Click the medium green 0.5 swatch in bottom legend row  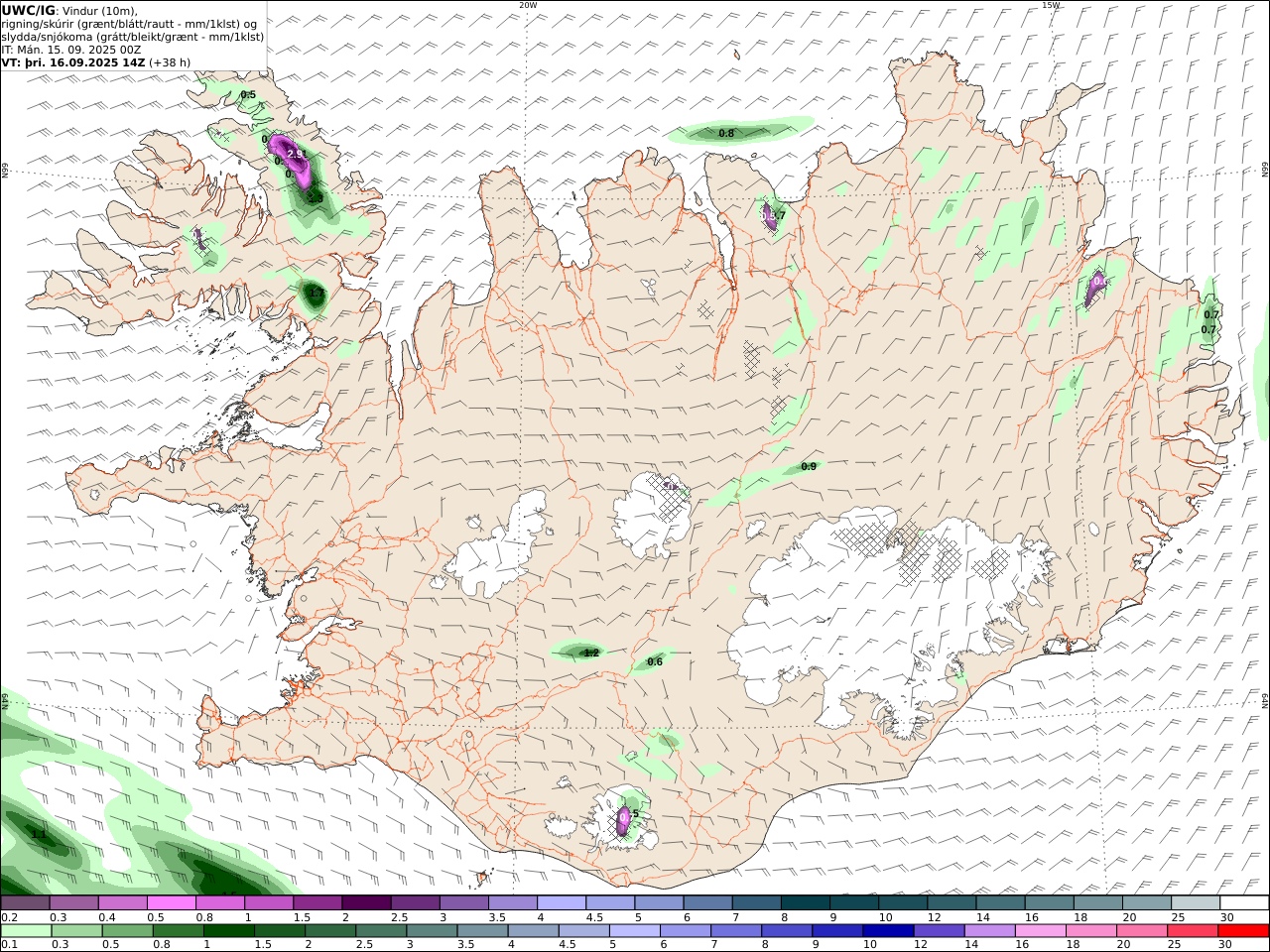[127, 931]
